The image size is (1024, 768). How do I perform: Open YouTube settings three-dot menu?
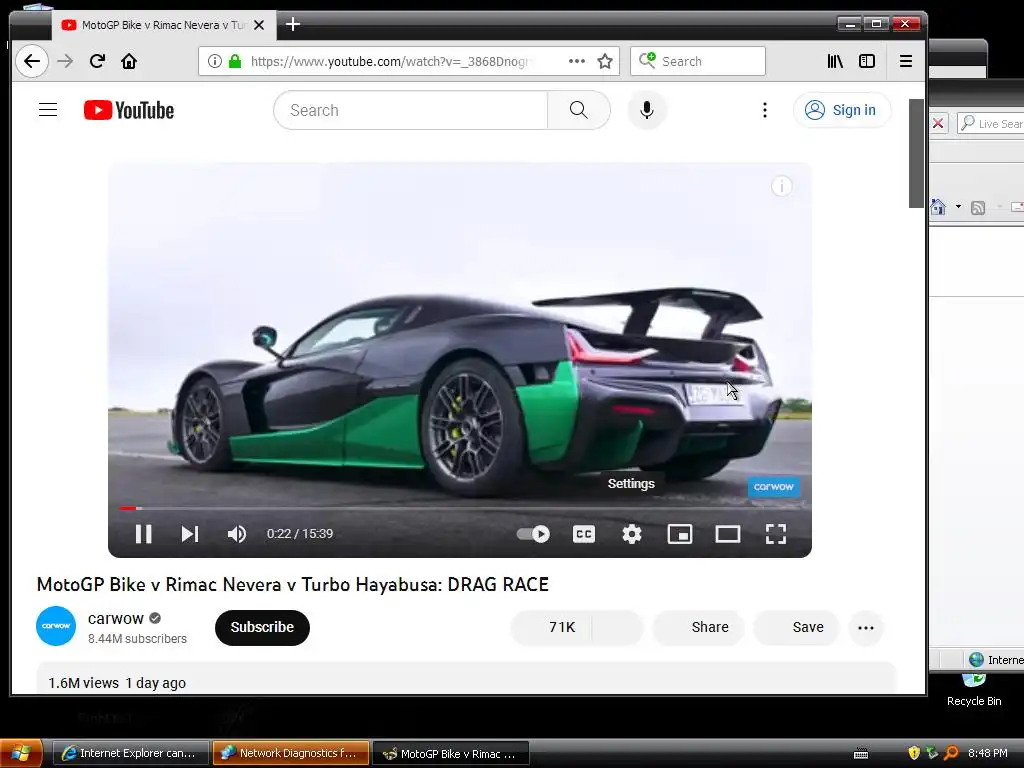click(765, 110)
